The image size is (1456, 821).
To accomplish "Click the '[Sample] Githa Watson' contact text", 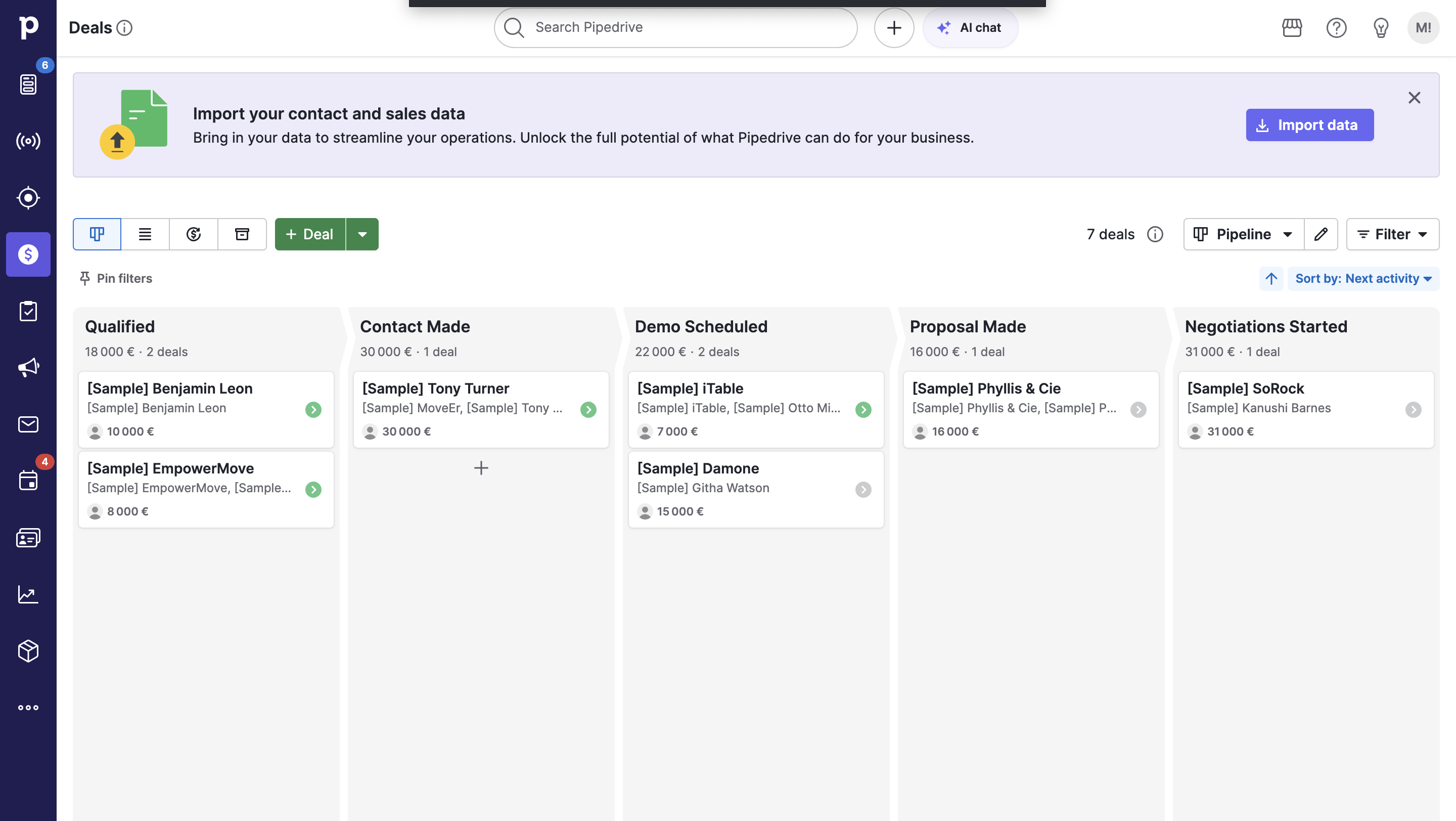I will (x=703, y=488).
